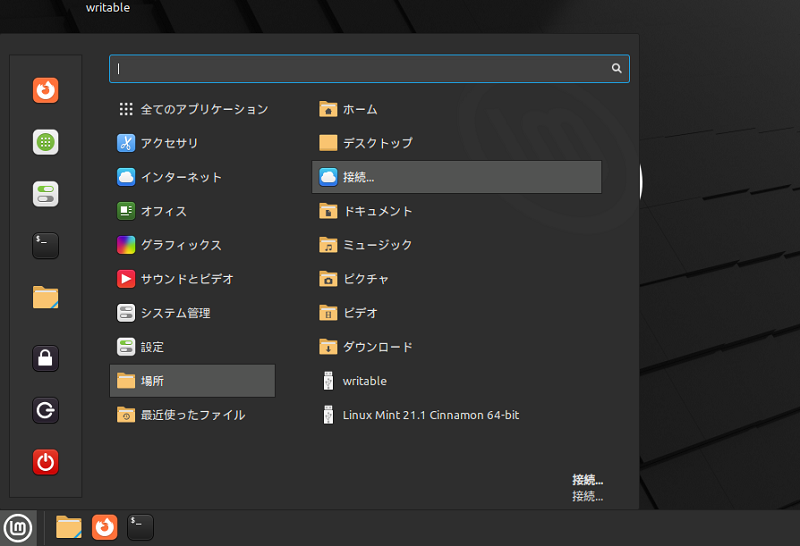Click 接続... cloud entry
Viewport: 800px width, 546px height.
(457, 177)
